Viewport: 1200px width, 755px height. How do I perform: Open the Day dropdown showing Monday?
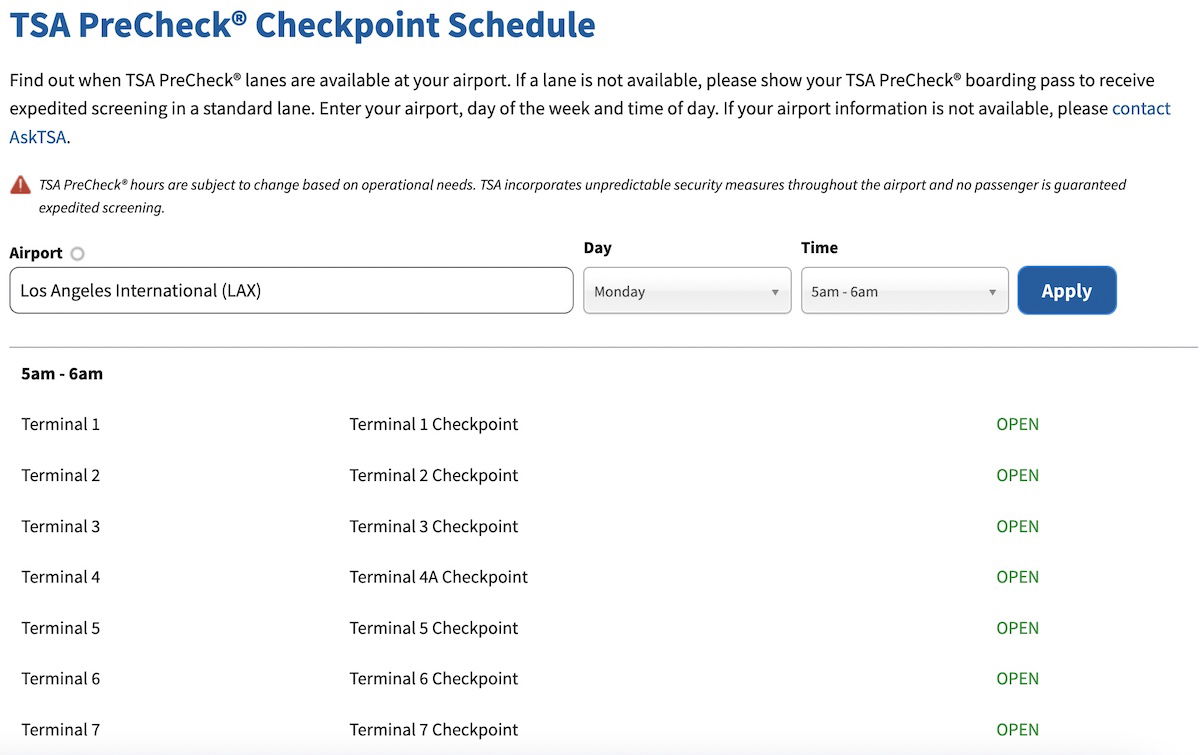(x=687, y=291)
